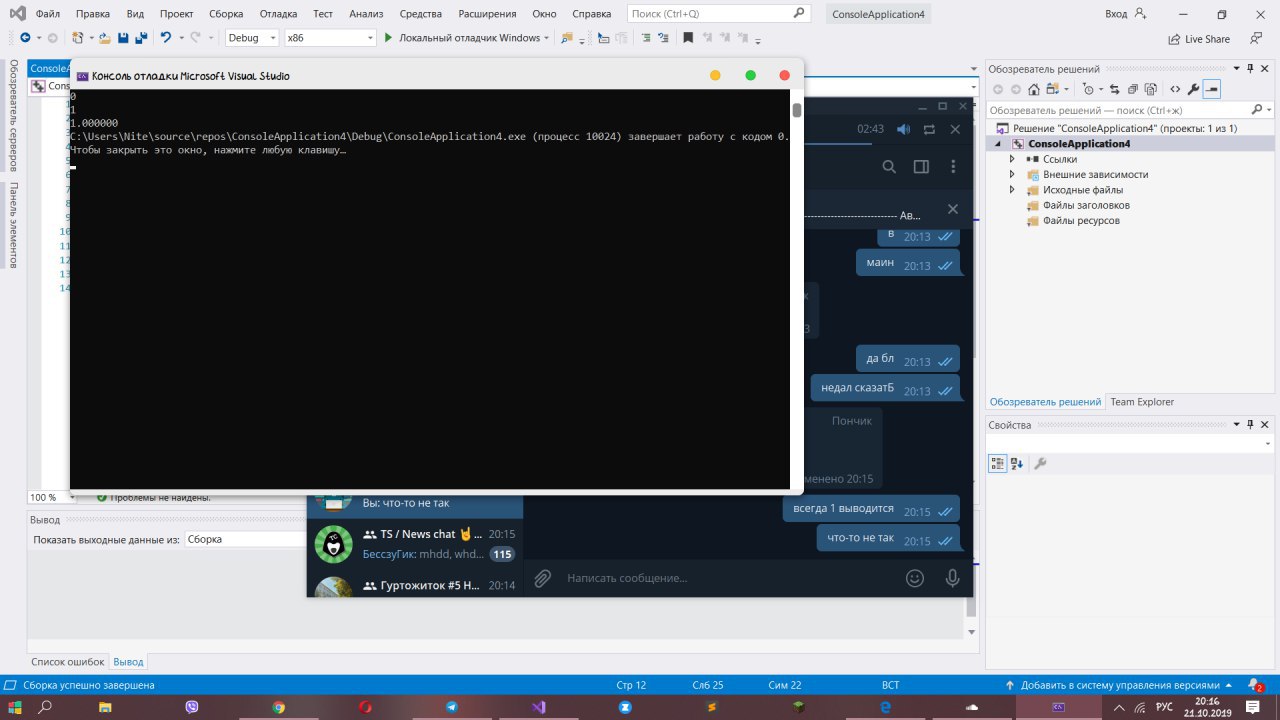This screenshot has width=1280, height=720.
Task: Open the Расширения menu
Action: (488, 14)
